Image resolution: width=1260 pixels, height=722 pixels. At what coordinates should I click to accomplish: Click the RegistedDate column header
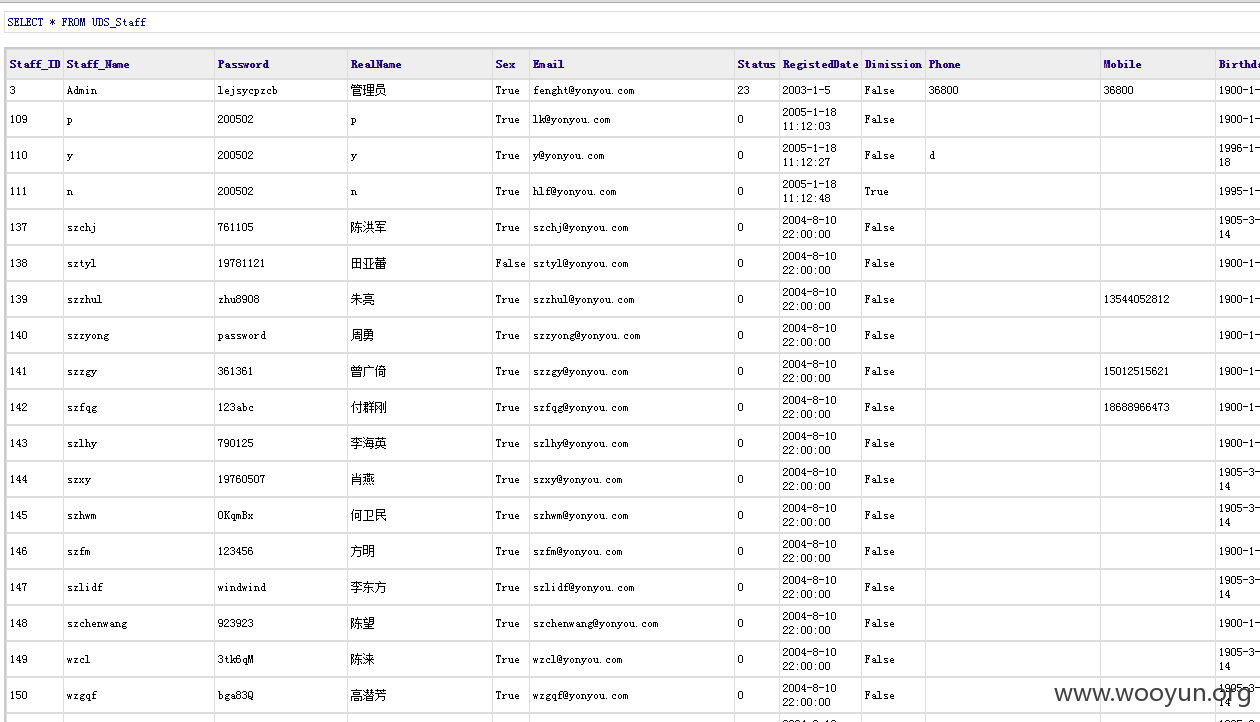[x=820, y=64]
